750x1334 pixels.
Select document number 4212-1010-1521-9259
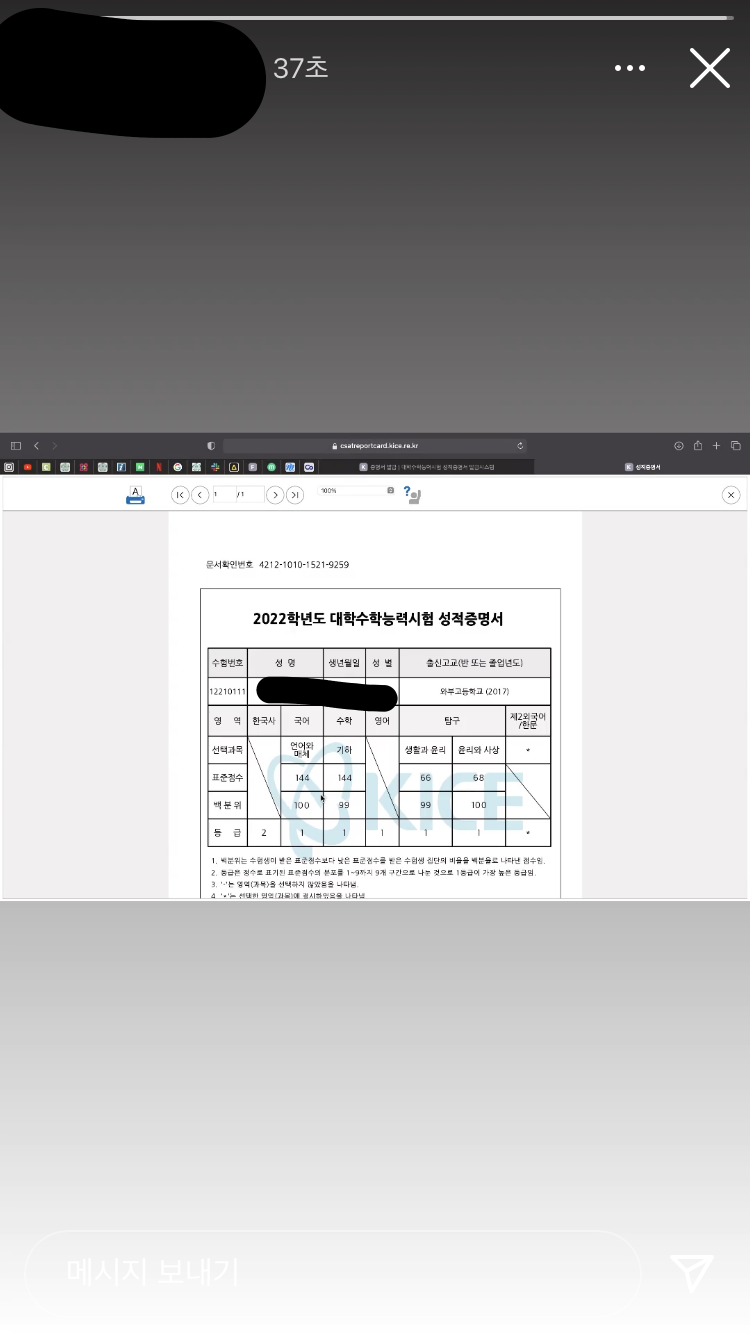pyautogui.click(x=304, y=565)
